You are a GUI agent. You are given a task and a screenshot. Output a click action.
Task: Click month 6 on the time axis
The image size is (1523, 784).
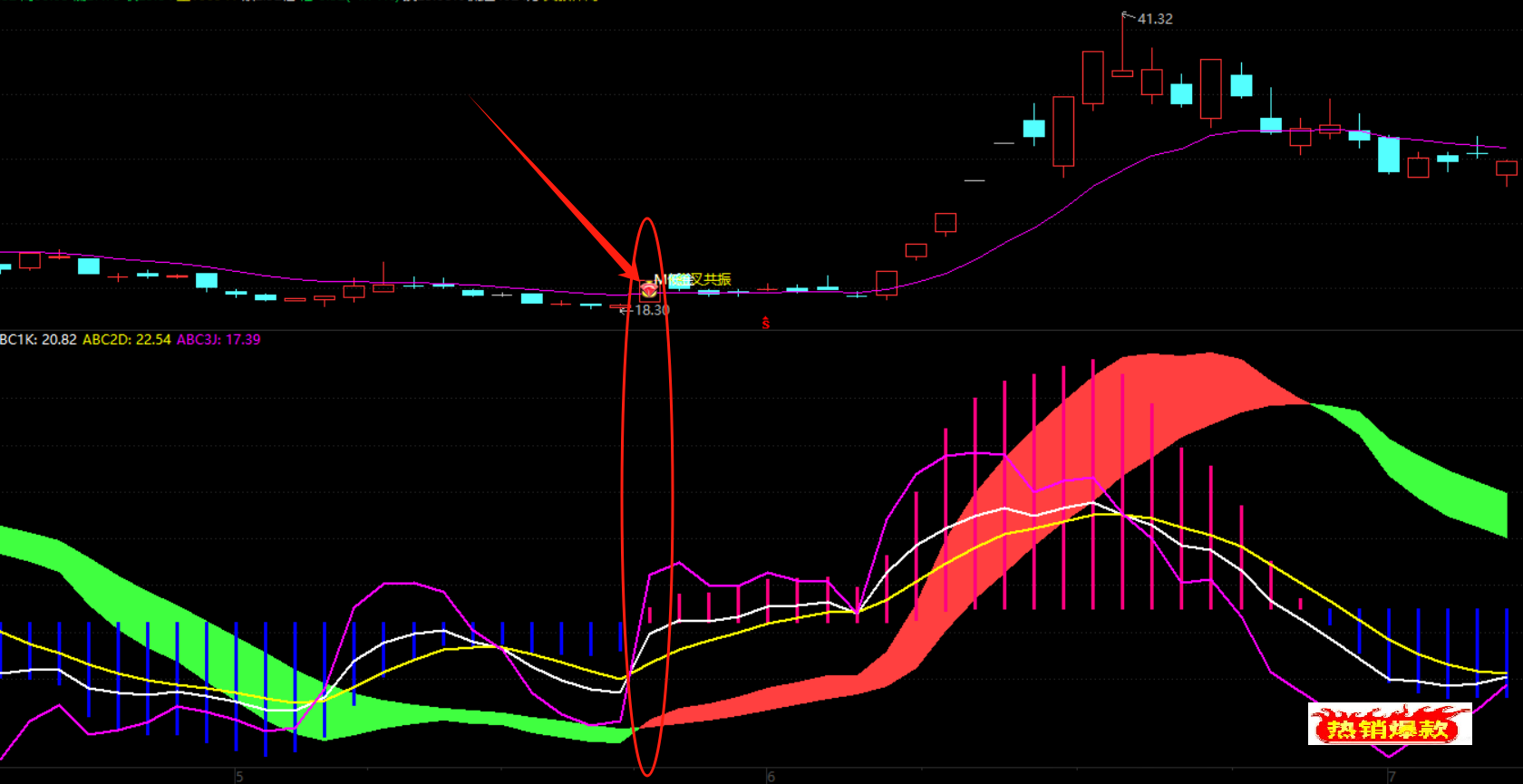coord(771,777)
